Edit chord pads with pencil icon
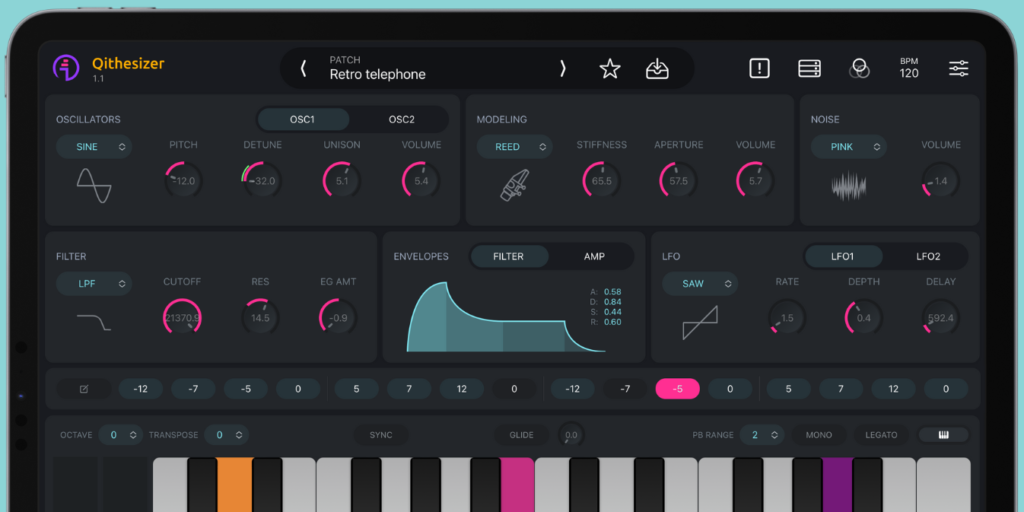Screen dimensions: 1024x512 click(84, 389)
